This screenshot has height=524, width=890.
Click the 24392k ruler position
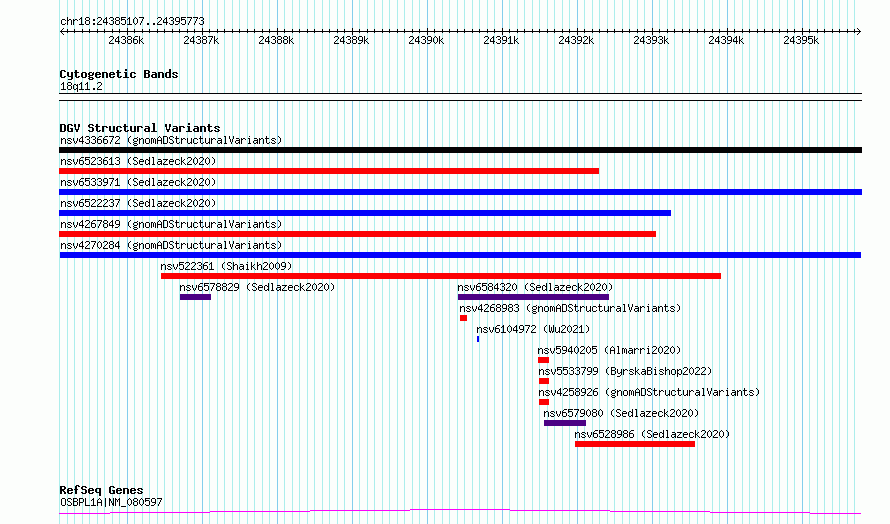tap(576, 40)
